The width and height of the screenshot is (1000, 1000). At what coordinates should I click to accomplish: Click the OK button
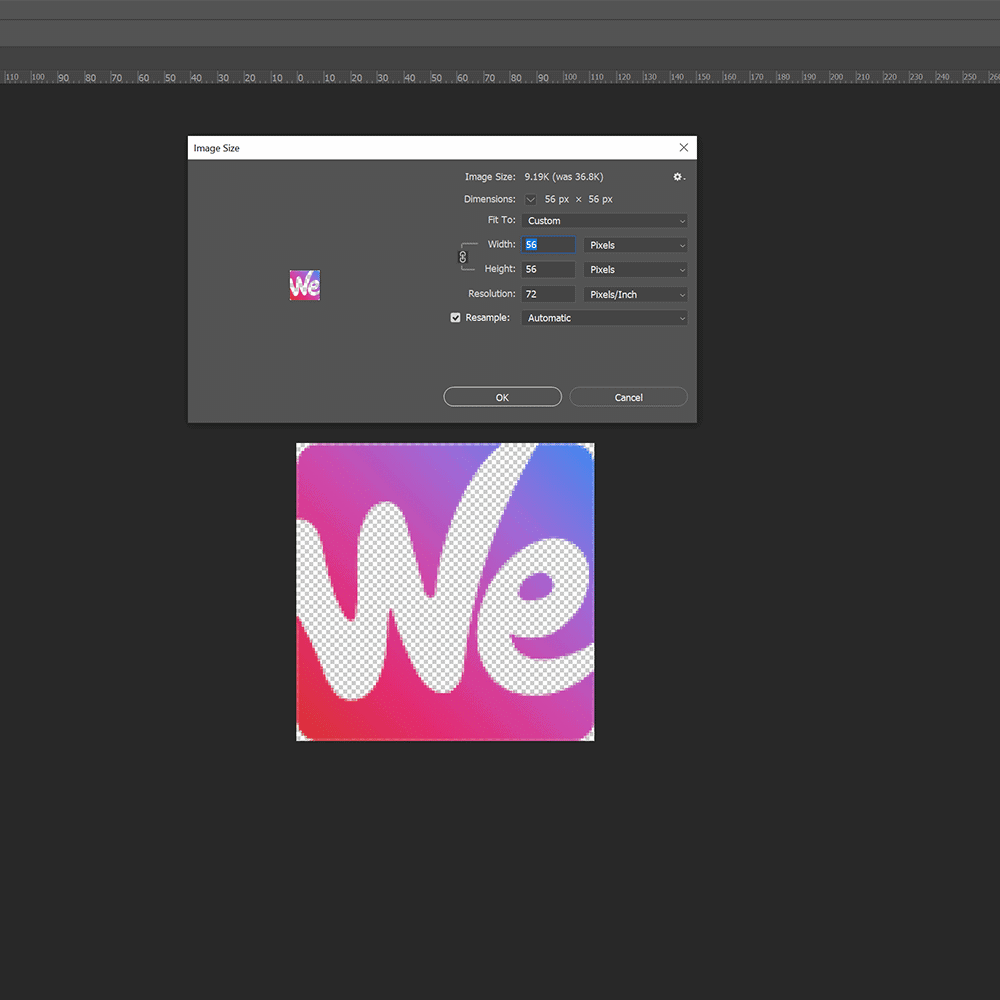click(503, 397)
